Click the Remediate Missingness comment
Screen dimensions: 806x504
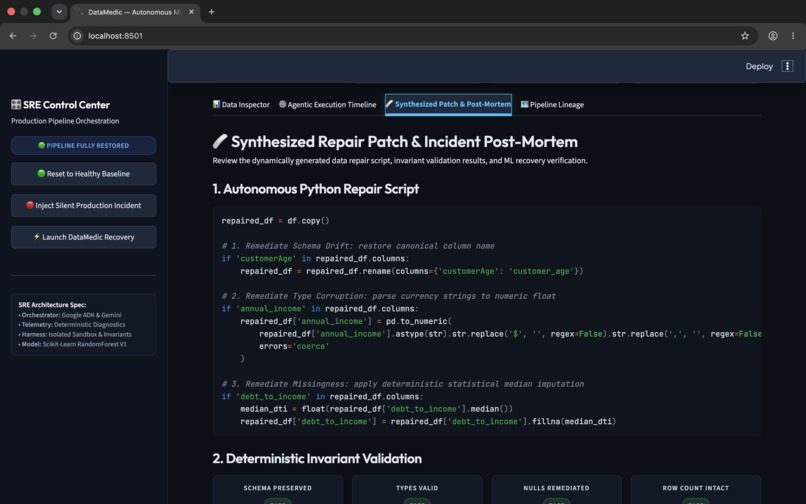click(x=402, y=384)
